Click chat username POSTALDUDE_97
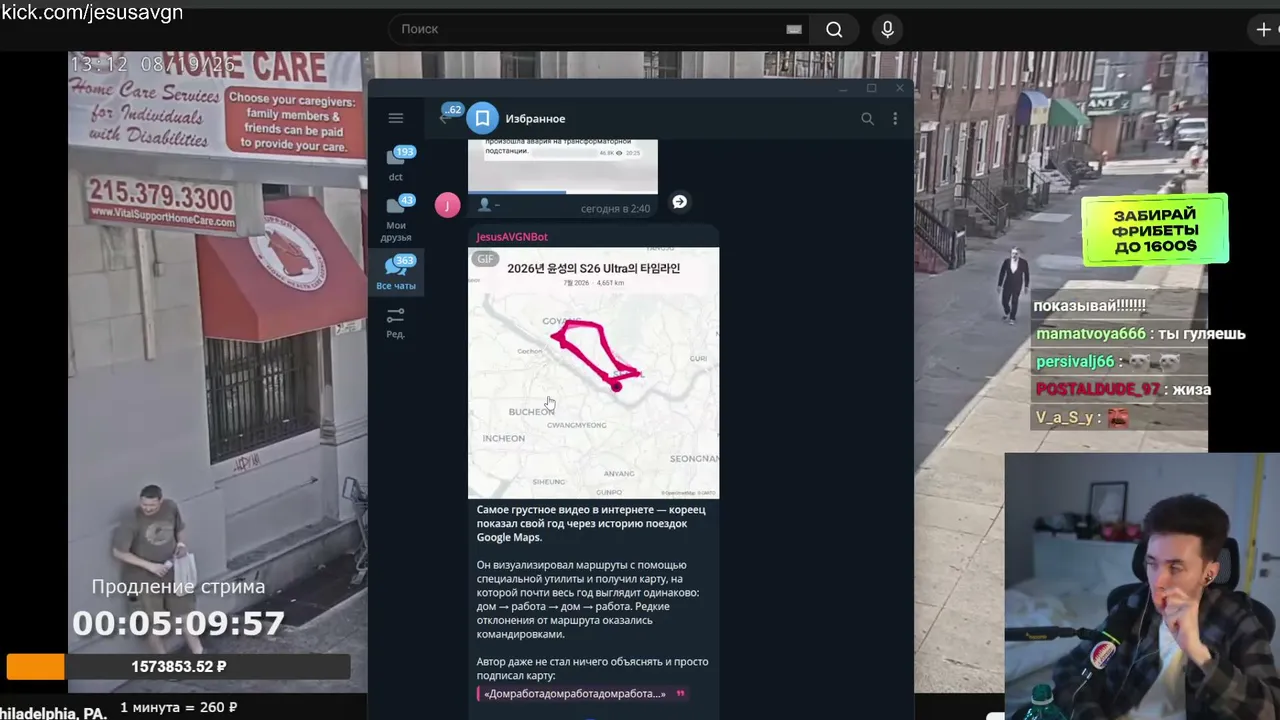Viewport: 1280px width, 720px height. [1097, 390]
